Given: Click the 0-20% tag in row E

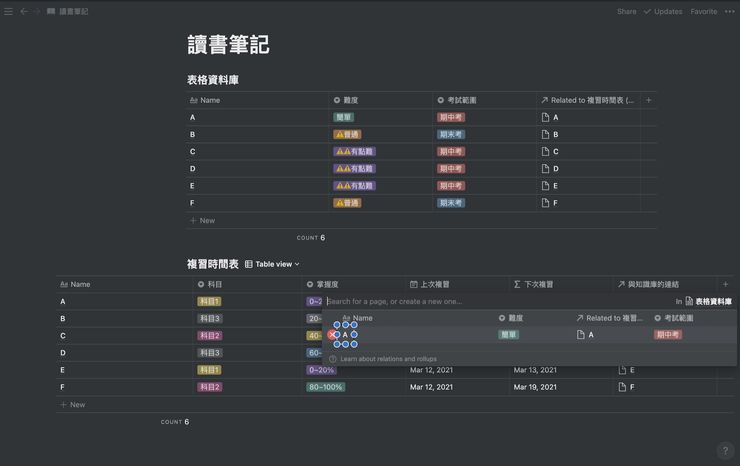Looking at the screenshot, I should (321, 370).
